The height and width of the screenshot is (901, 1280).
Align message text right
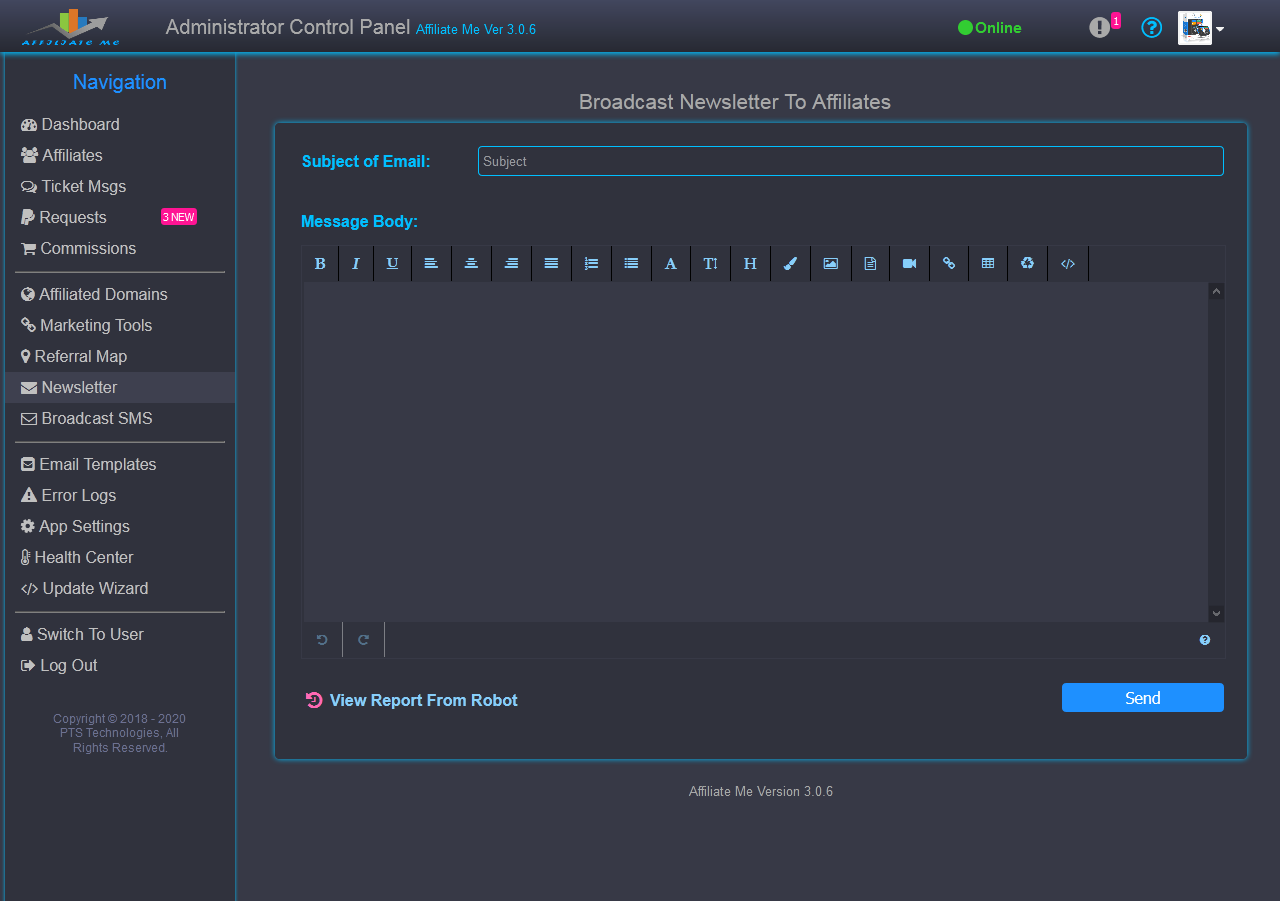click(511, 264)
